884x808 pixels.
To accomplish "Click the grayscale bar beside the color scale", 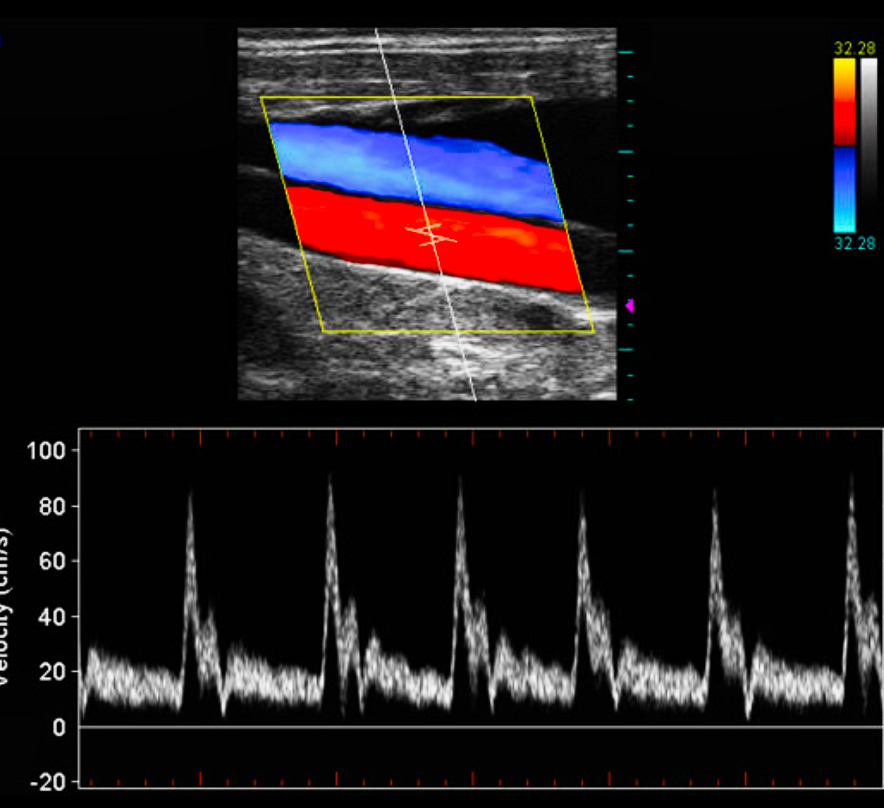I will coord(868,145).
